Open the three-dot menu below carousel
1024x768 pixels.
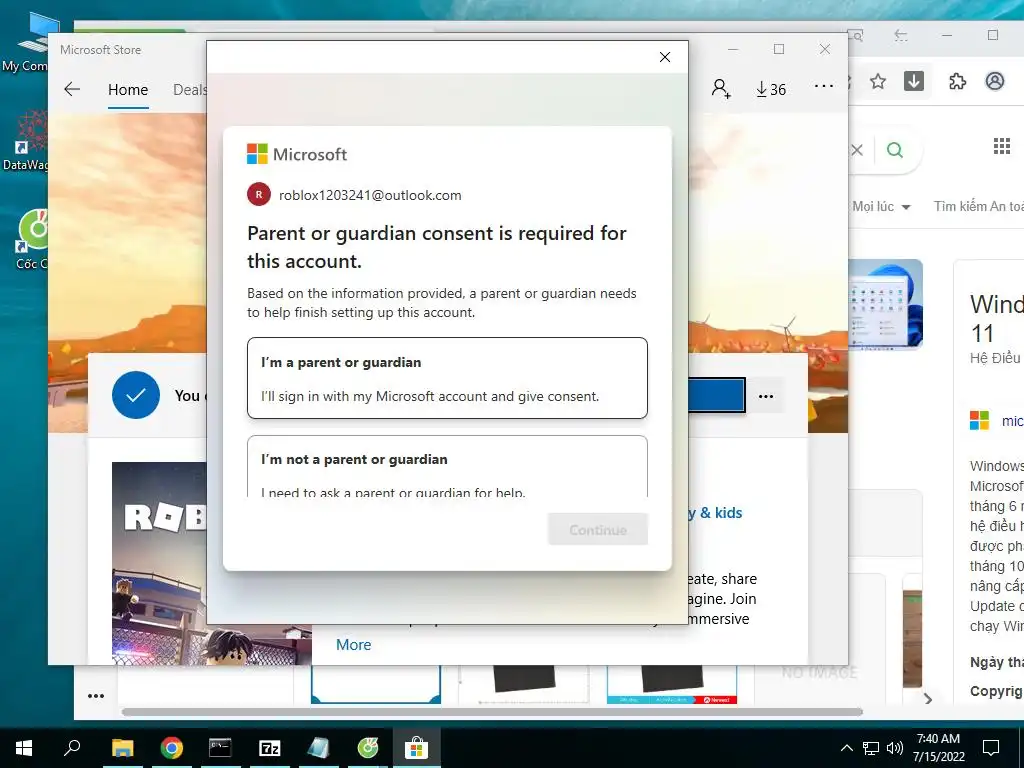(96, 696)
